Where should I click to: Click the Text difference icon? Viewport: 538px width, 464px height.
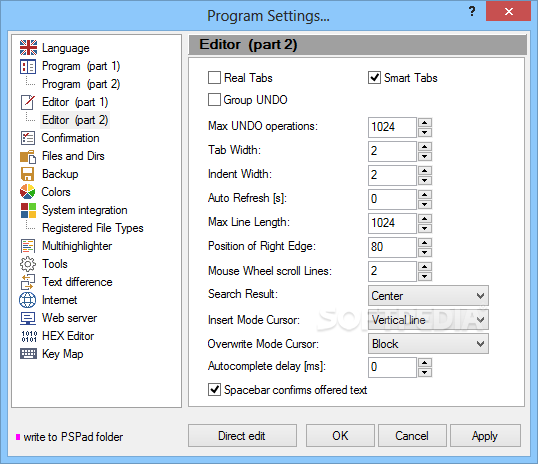(28, 282)
